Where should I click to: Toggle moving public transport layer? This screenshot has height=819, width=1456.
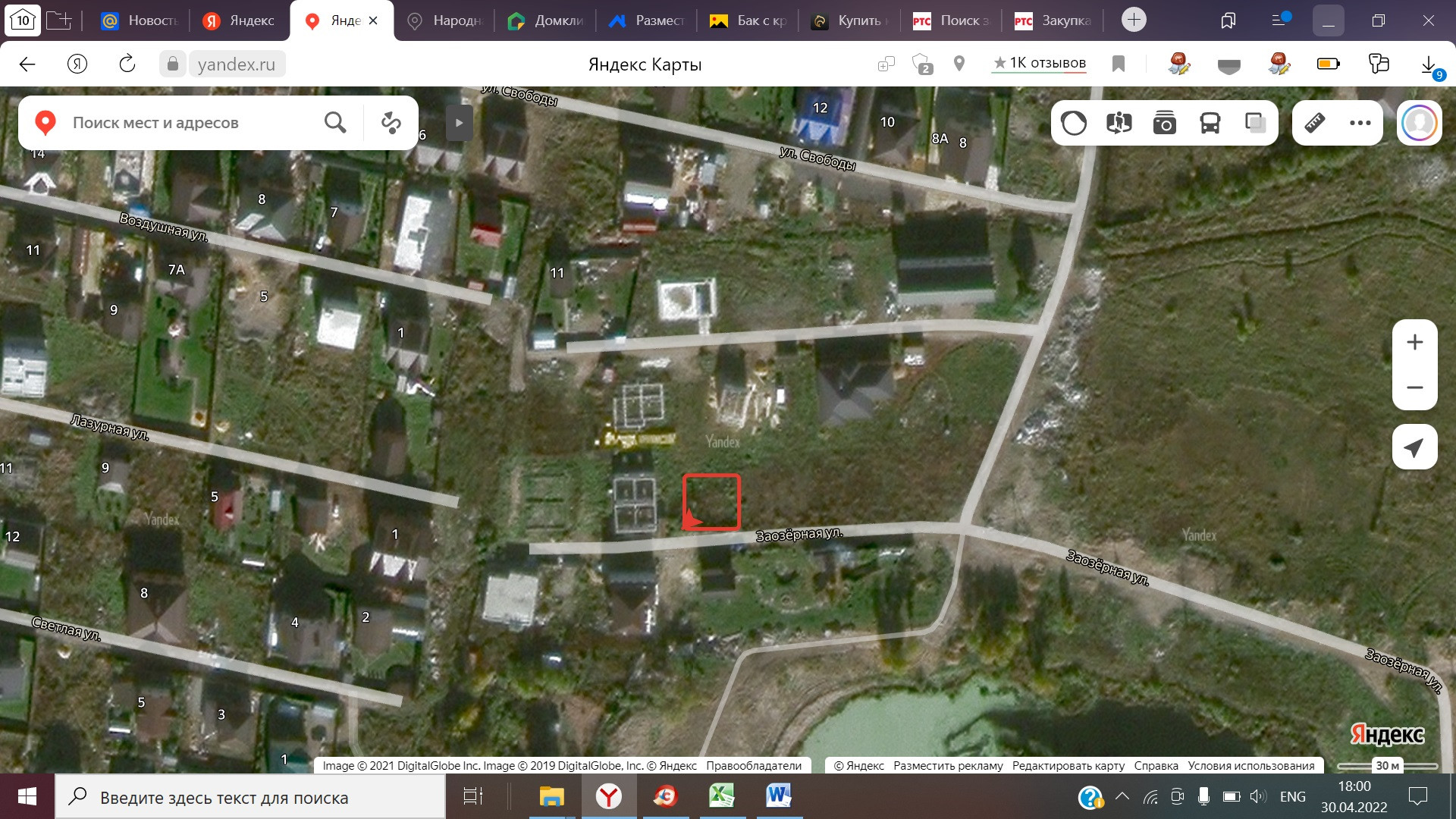point(1210,123)
